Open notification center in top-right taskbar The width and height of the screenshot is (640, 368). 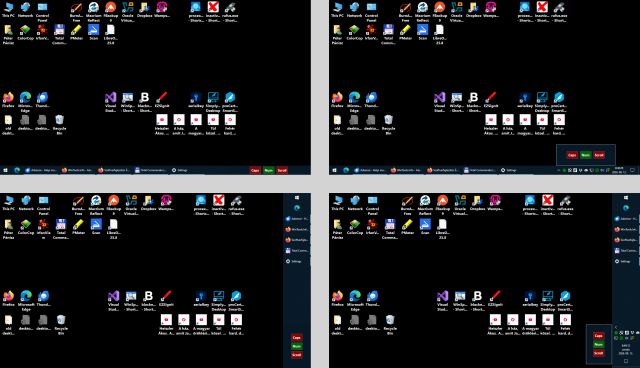633,170
